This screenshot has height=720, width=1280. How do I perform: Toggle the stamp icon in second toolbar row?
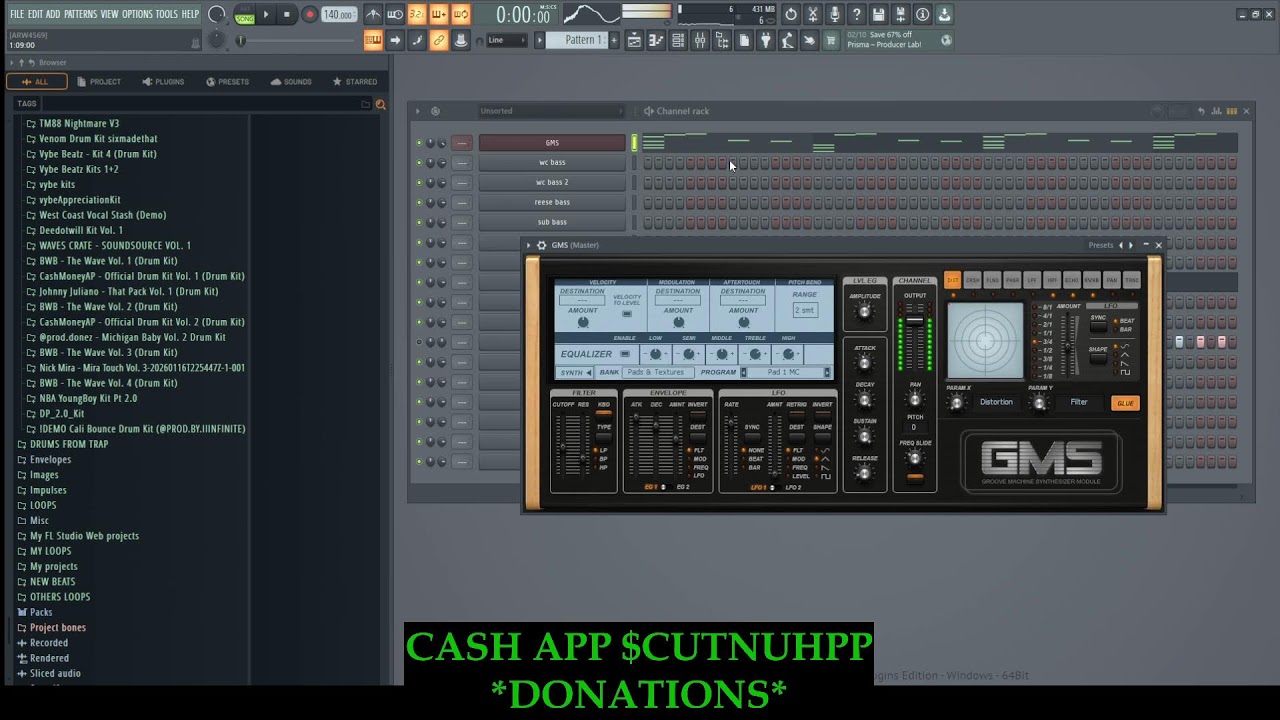[460, 40]
